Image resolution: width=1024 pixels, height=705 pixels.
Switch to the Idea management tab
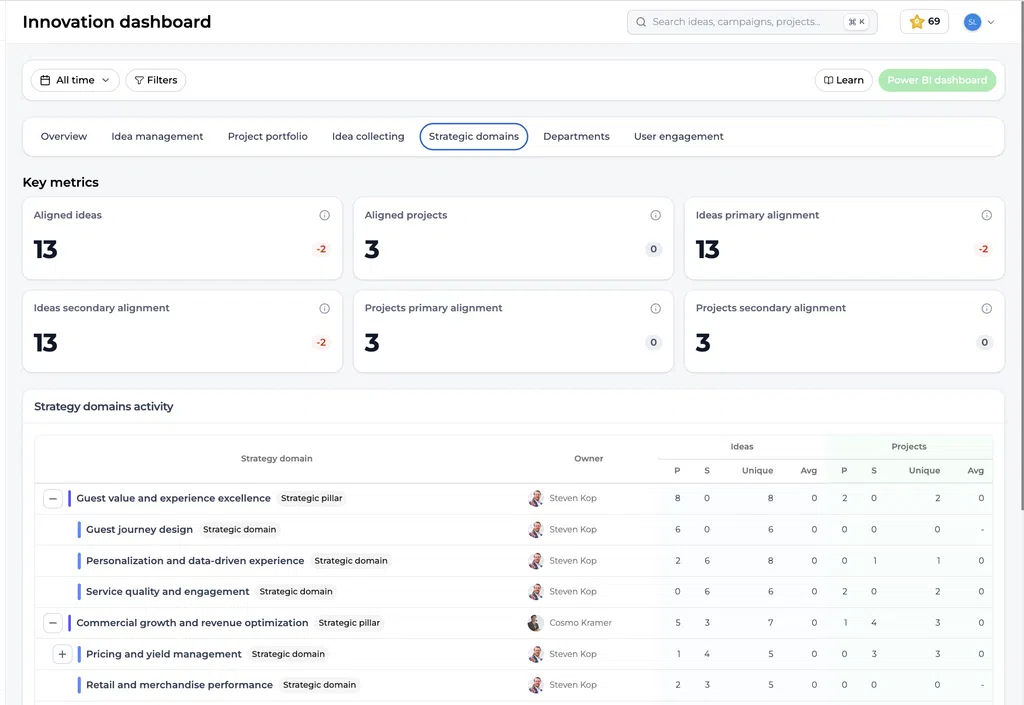pos(157,136)
